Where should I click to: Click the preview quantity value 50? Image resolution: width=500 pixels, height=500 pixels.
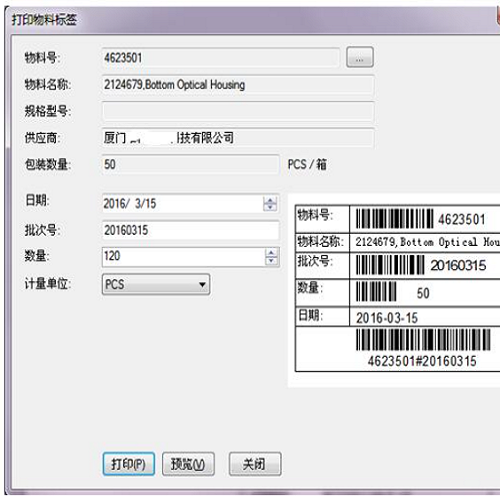pyautogui.click(x=423, y=293)
